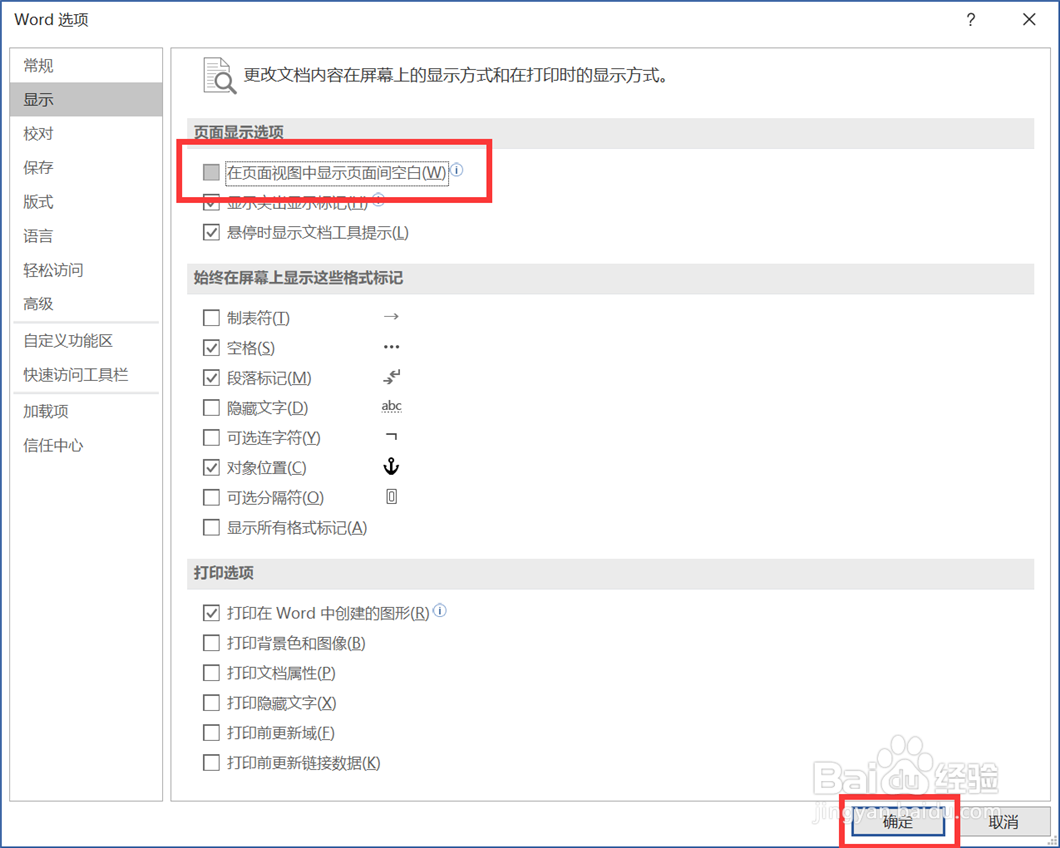Open the 版式 options category
The height and width of the screenshot is (848, 1060).
[x=86, y=202]
